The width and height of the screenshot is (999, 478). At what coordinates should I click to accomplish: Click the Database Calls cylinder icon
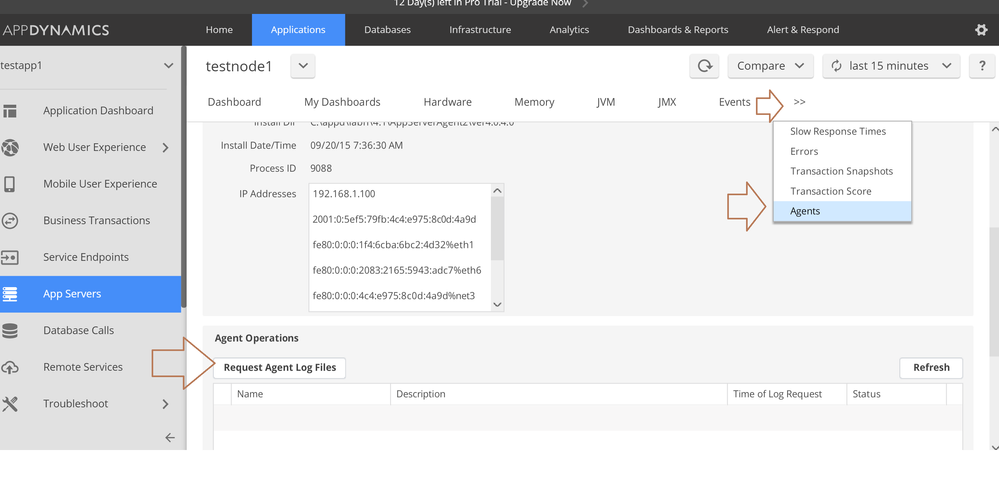10,331
